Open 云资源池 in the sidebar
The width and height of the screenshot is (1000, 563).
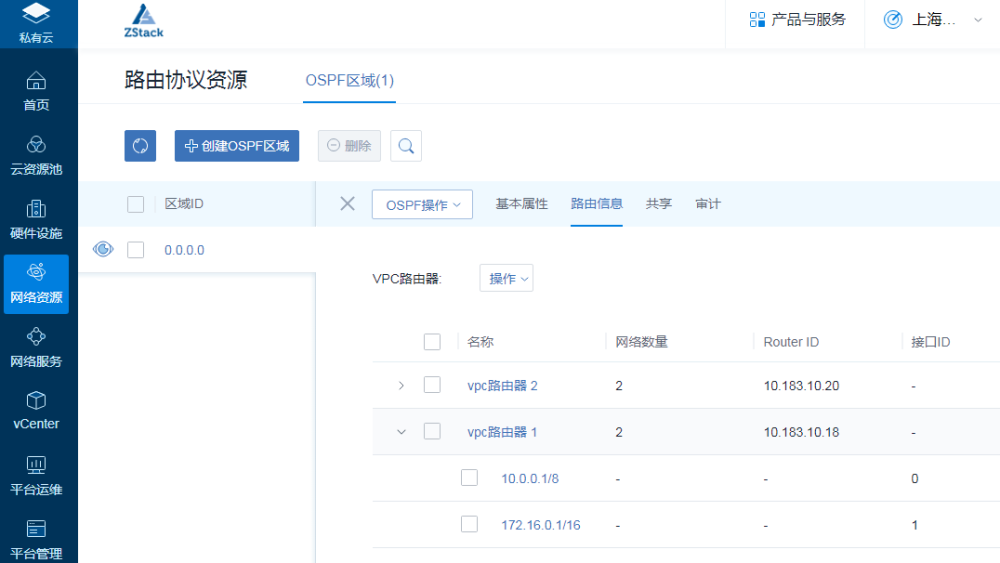click(x=36, y=155)
